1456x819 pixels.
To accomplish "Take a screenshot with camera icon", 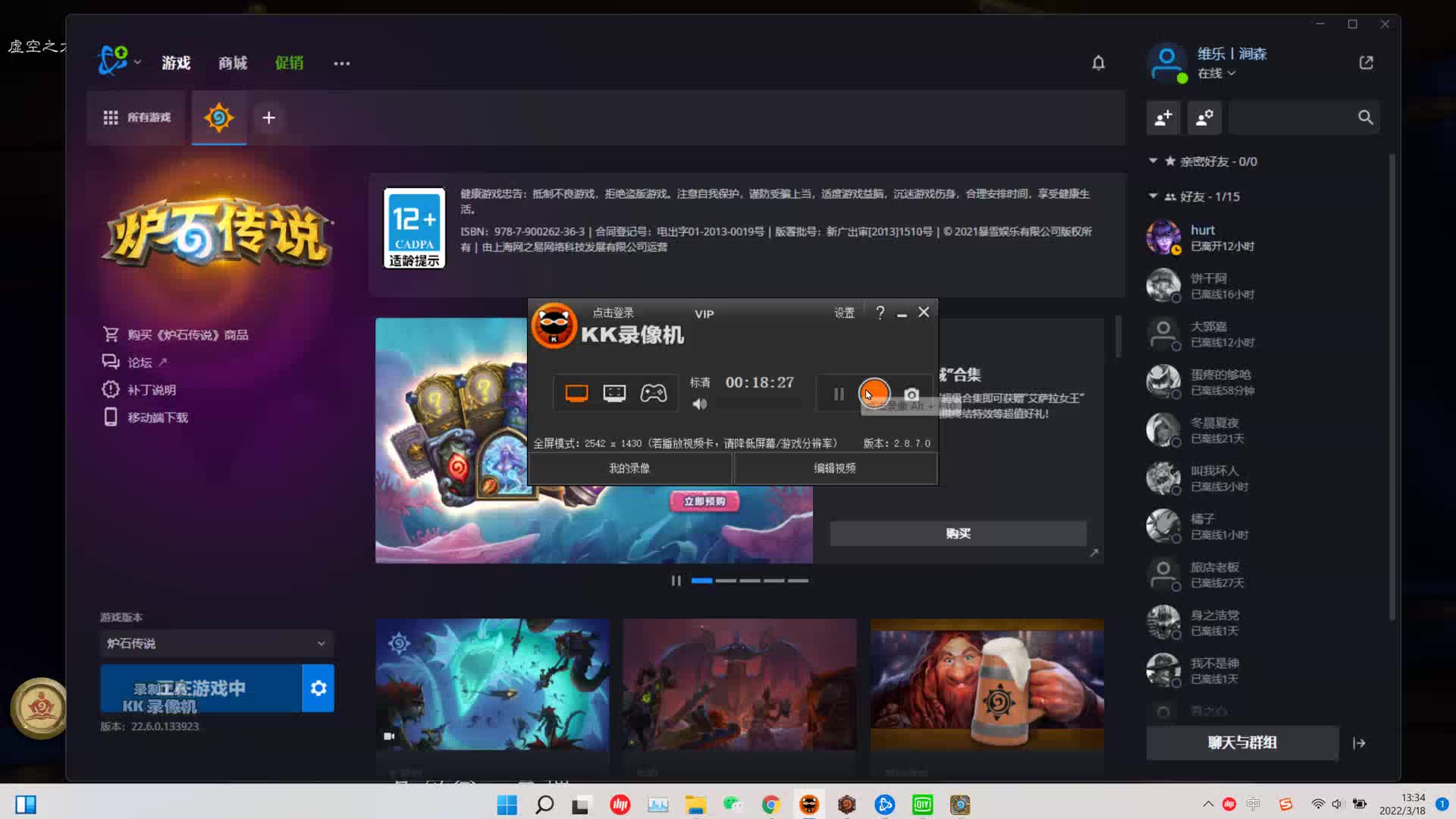I will (x=912, y=394).
